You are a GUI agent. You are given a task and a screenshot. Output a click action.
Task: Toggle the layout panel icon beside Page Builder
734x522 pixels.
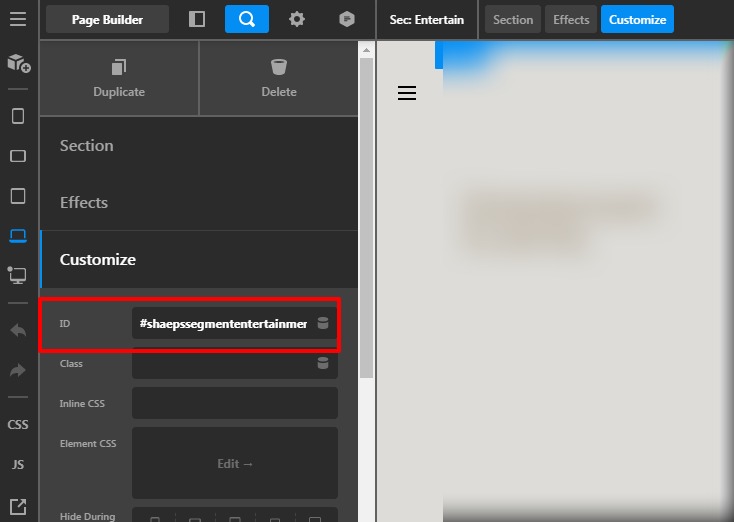[197, 19]
